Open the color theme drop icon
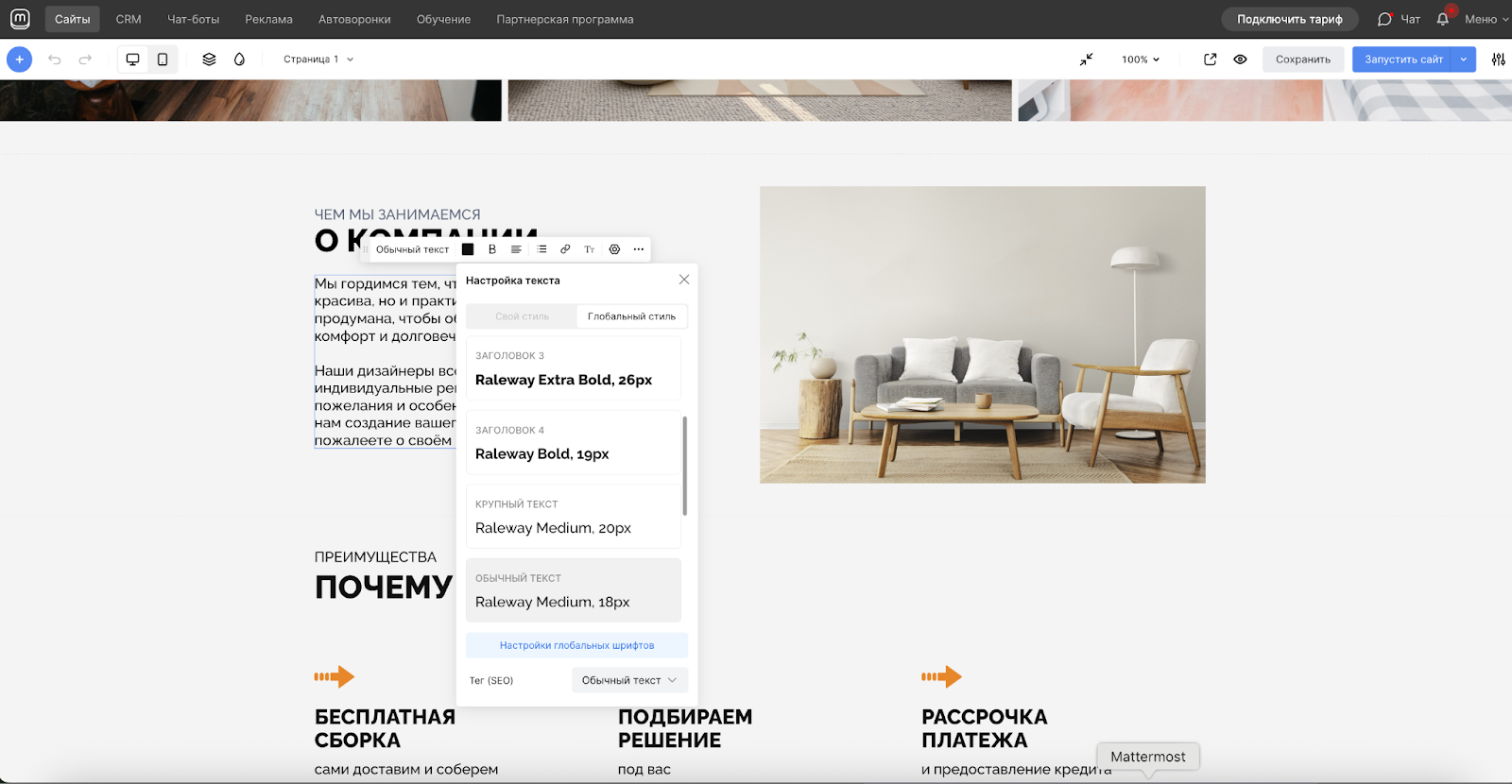Screen dimensions: 1512x784 pyautogui.click(x=240, y=60)
